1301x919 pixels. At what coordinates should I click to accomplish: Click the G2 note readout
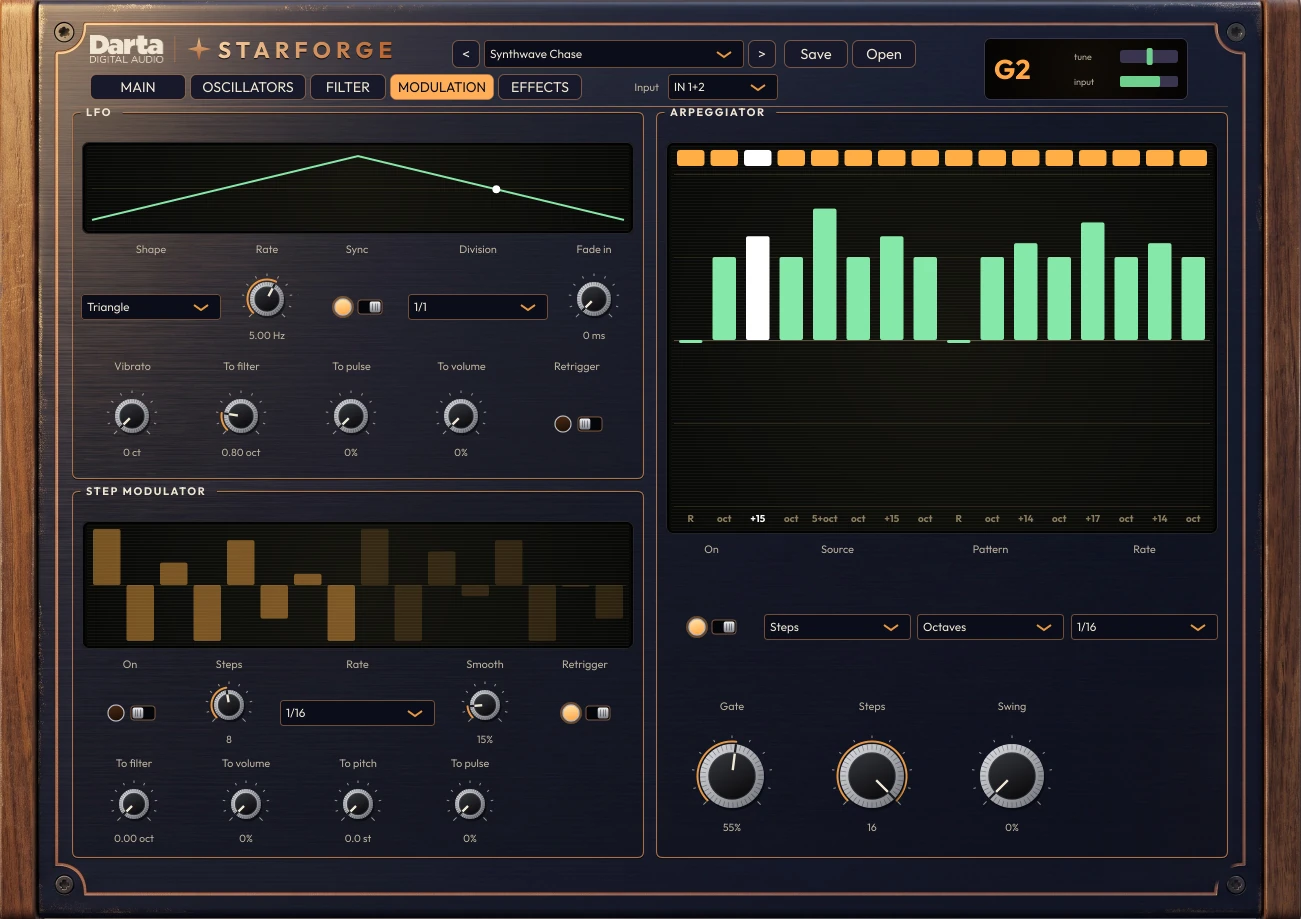[x=1013, y=70]
